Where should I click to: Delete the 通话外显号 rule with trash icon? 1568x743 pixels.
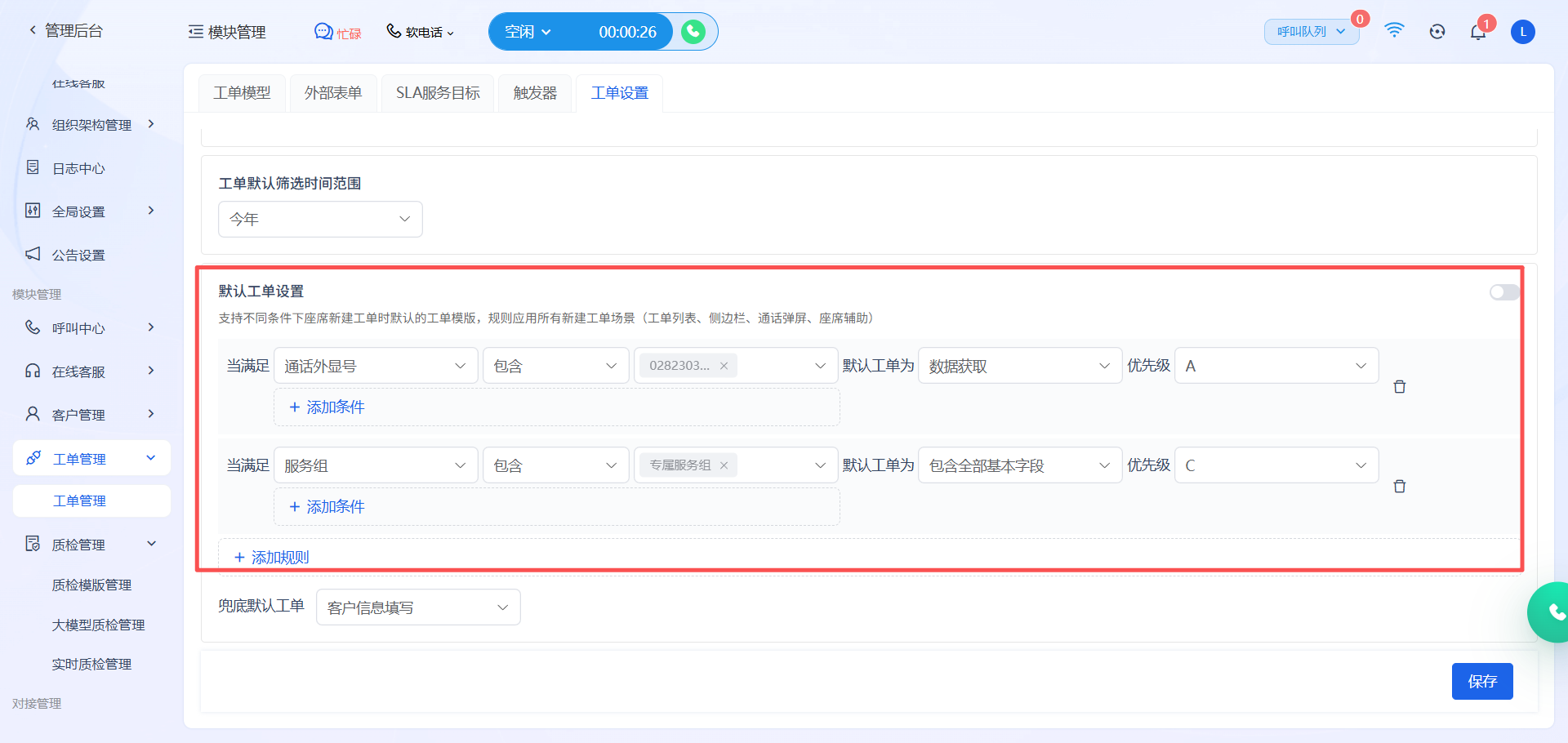1400,387
